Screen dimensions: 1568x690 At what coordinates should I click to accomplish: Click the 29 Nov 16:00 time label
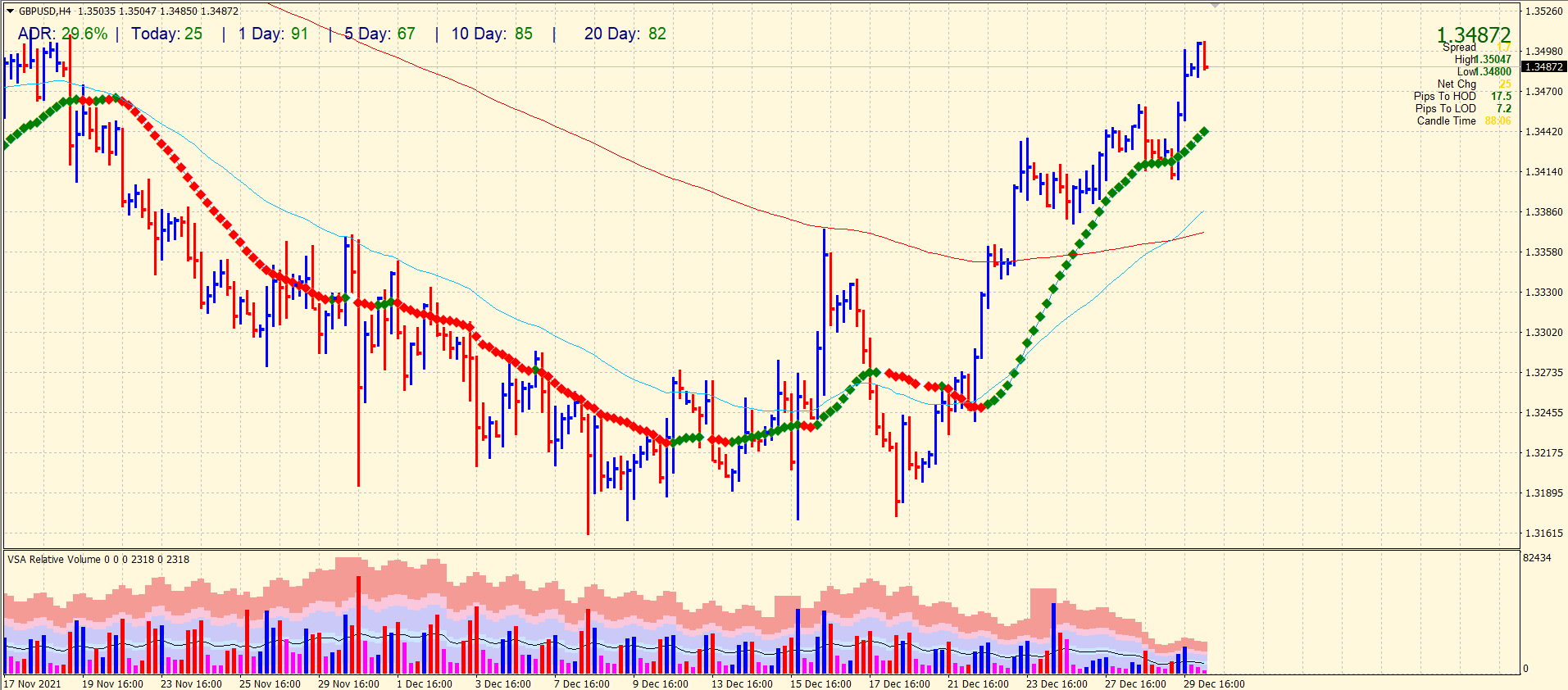pyautogui.click(x=348, y=684)
